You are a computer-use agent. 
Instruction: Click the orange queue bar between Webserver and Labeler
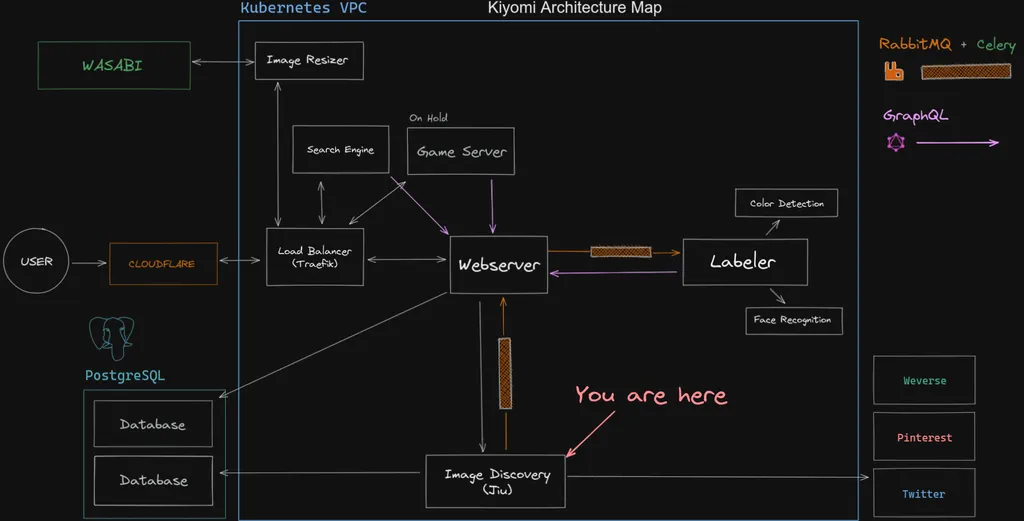tap(621, 251)
